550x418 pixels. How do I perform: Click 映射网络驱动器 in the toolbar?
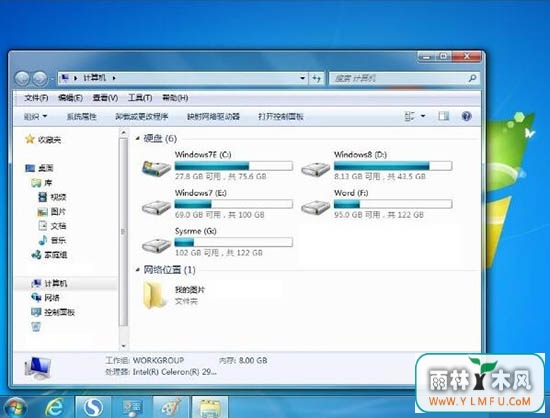click(x=213, y=116)
